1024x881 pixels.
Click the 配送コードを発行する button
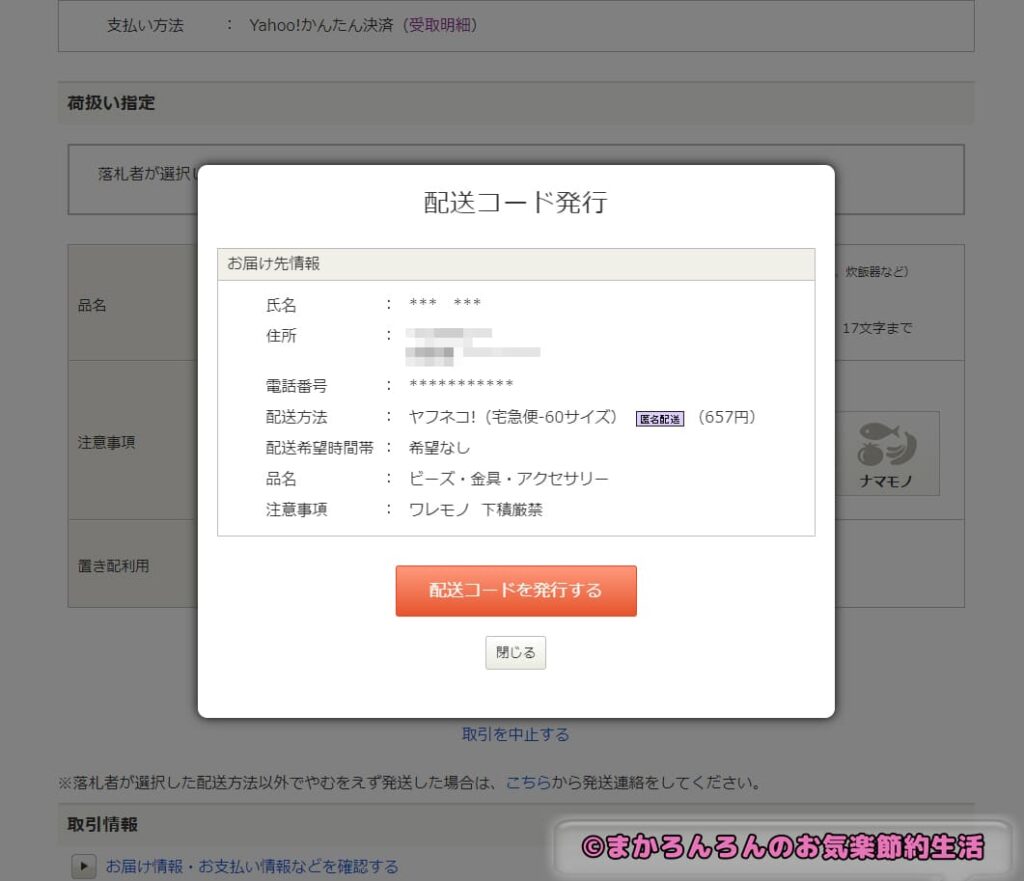coord(516,590)
